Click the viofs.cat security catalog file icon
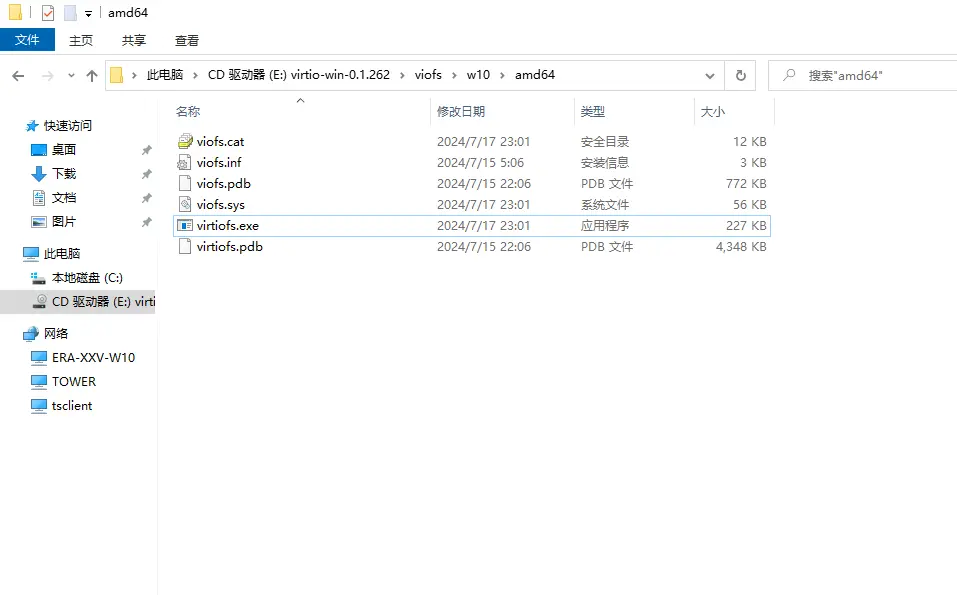957x595 pixels. click(x=184, y=142)
